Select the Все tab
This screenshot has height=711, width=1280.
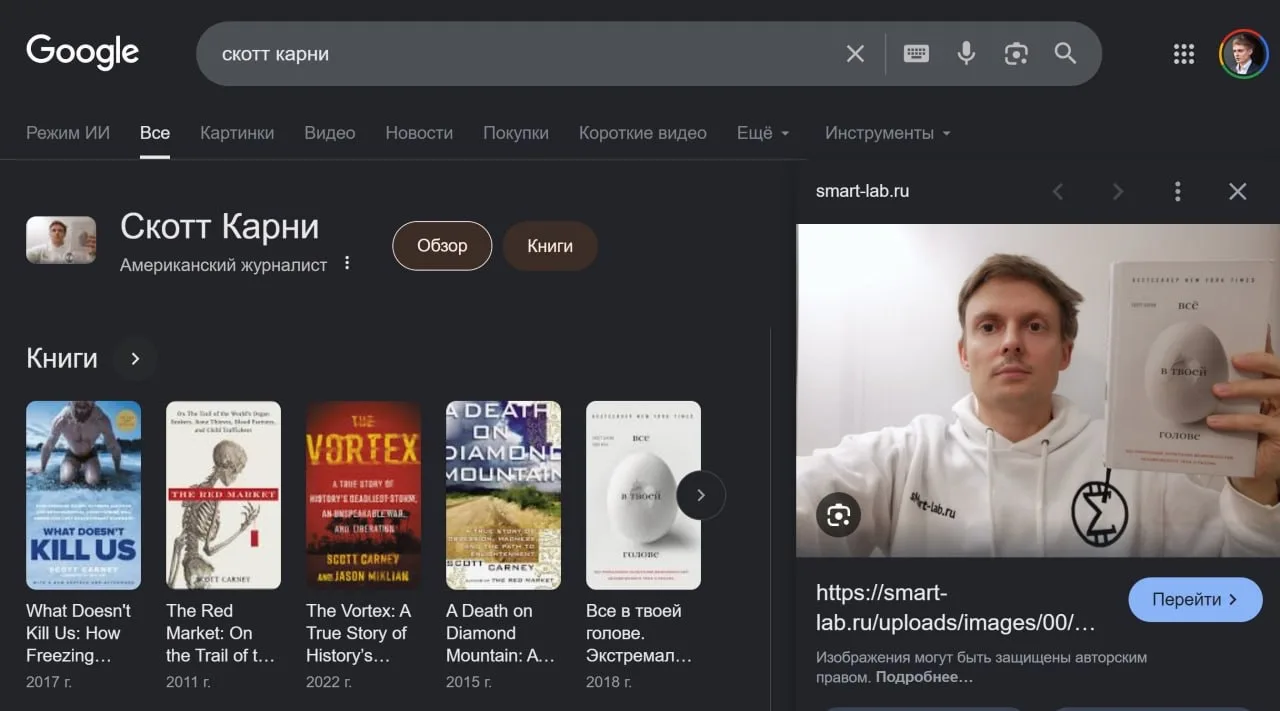click(x=155, y=133)
